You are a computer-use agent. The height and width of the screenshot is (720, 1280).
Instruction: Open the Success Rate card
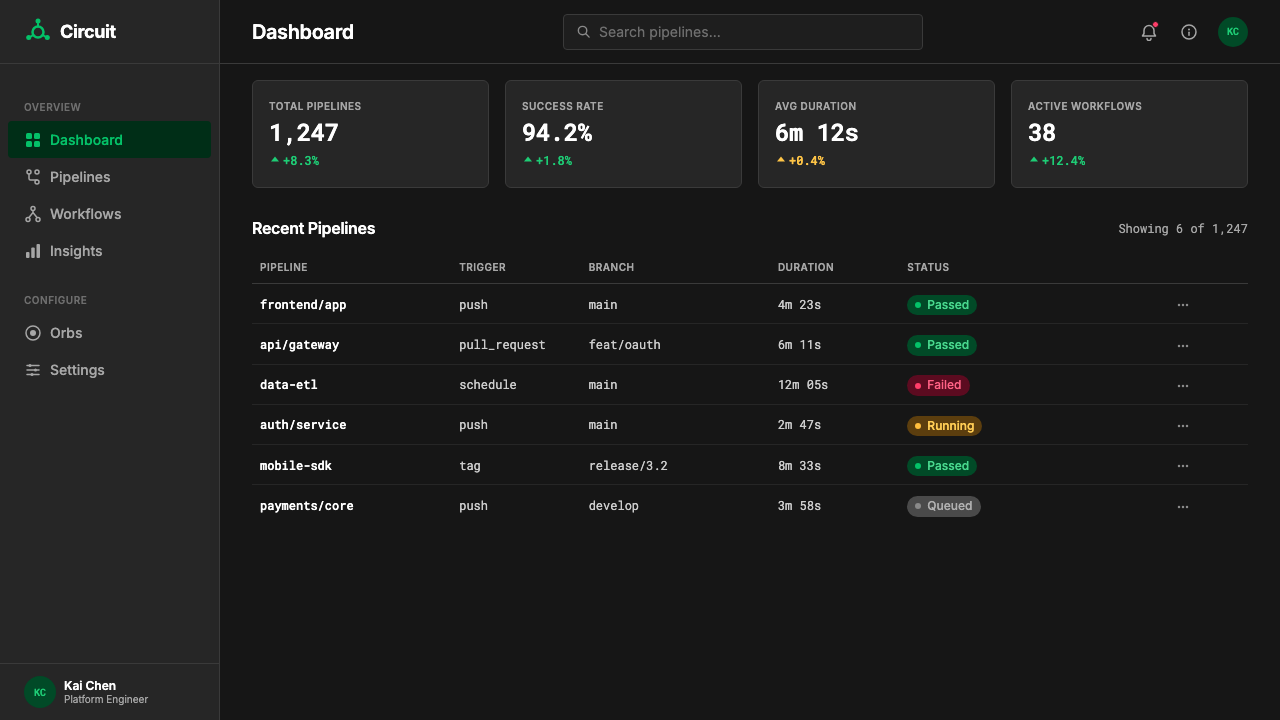[623, 134]
